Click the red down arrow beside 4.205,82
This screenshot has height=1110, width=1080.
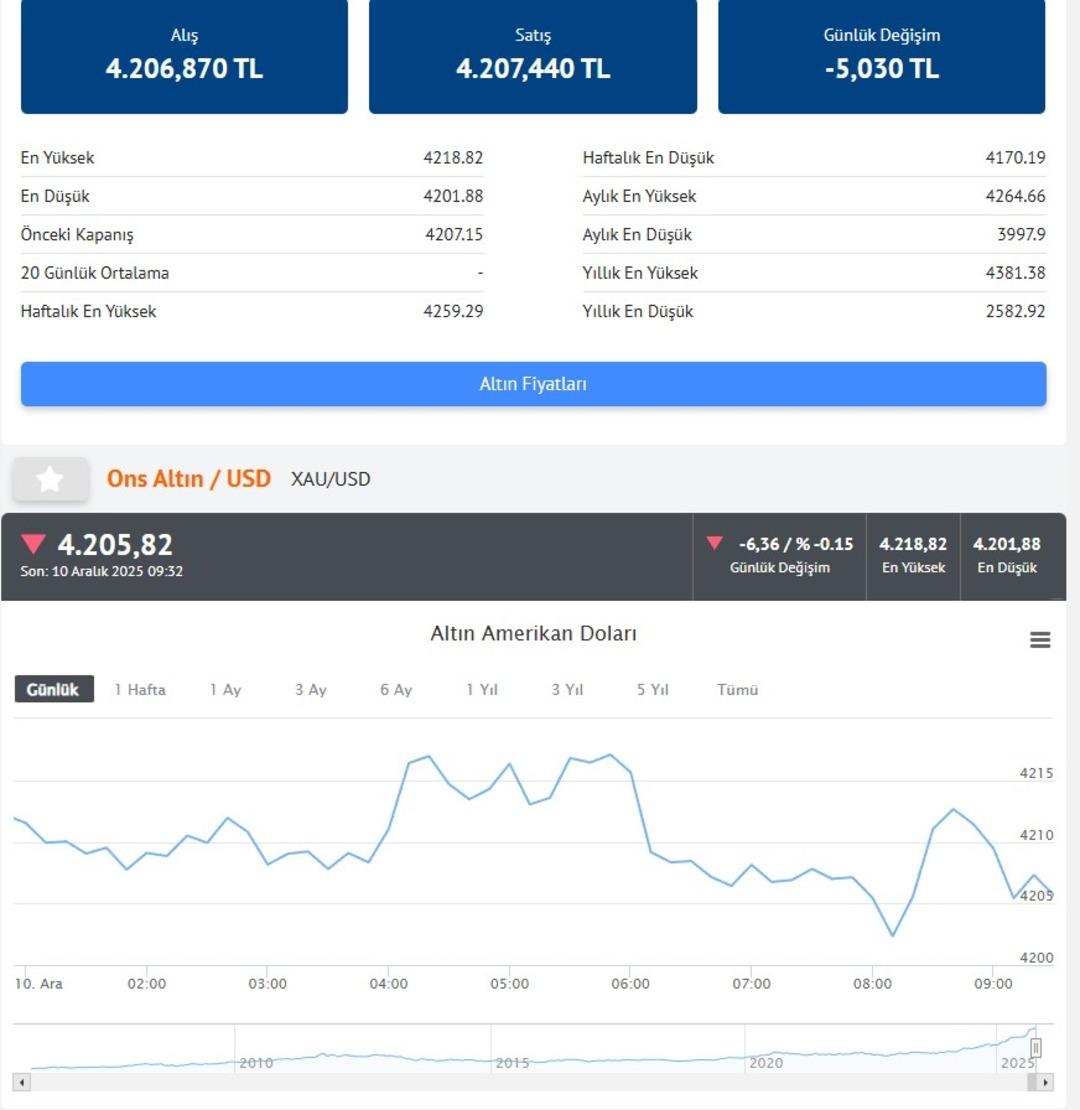(x=34, y=544)
